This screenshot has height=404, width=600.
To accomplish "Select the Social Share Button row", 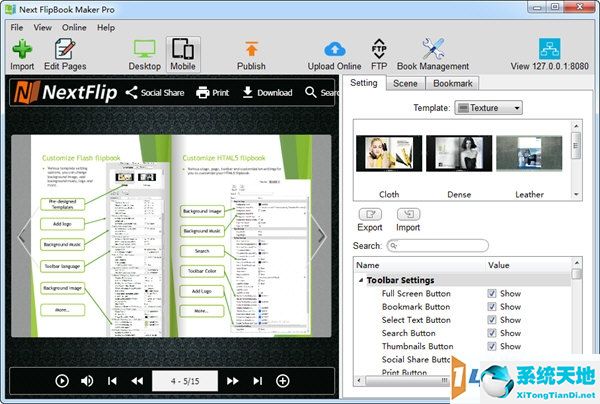I will [416, 360].
